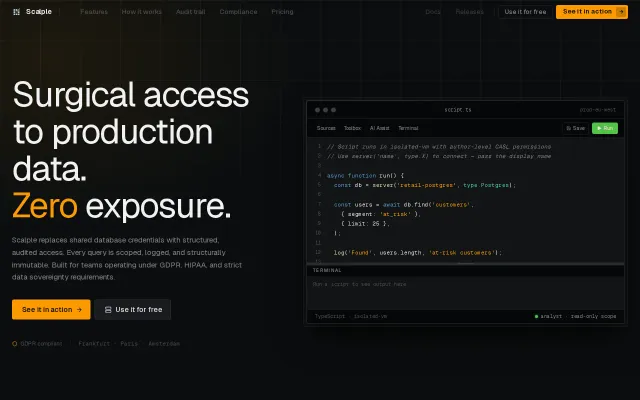
Task: Click the GDPR compliant text
Action: coord(41,344)
